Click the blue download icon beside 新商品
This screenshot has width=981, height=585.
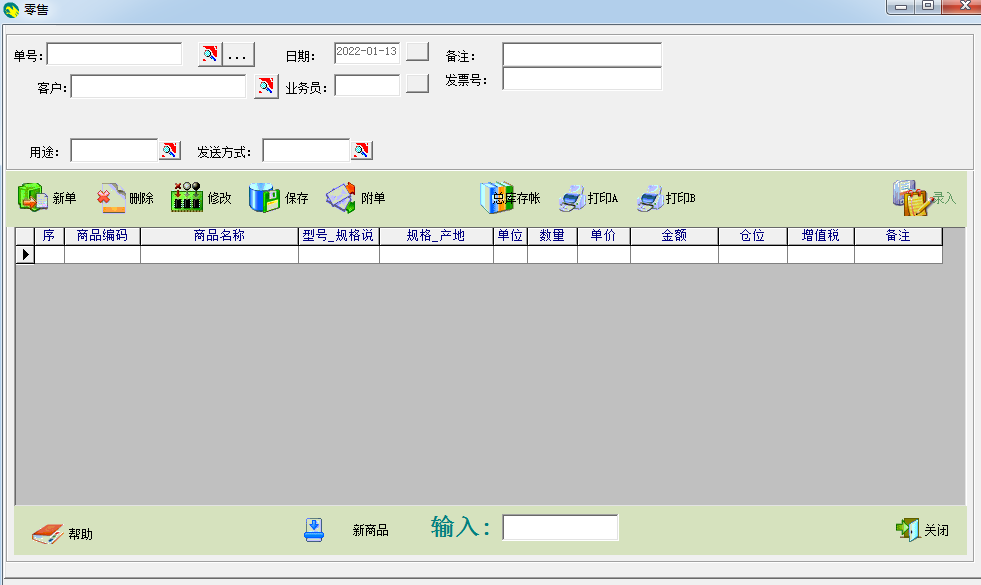click(x=314, y=530)
